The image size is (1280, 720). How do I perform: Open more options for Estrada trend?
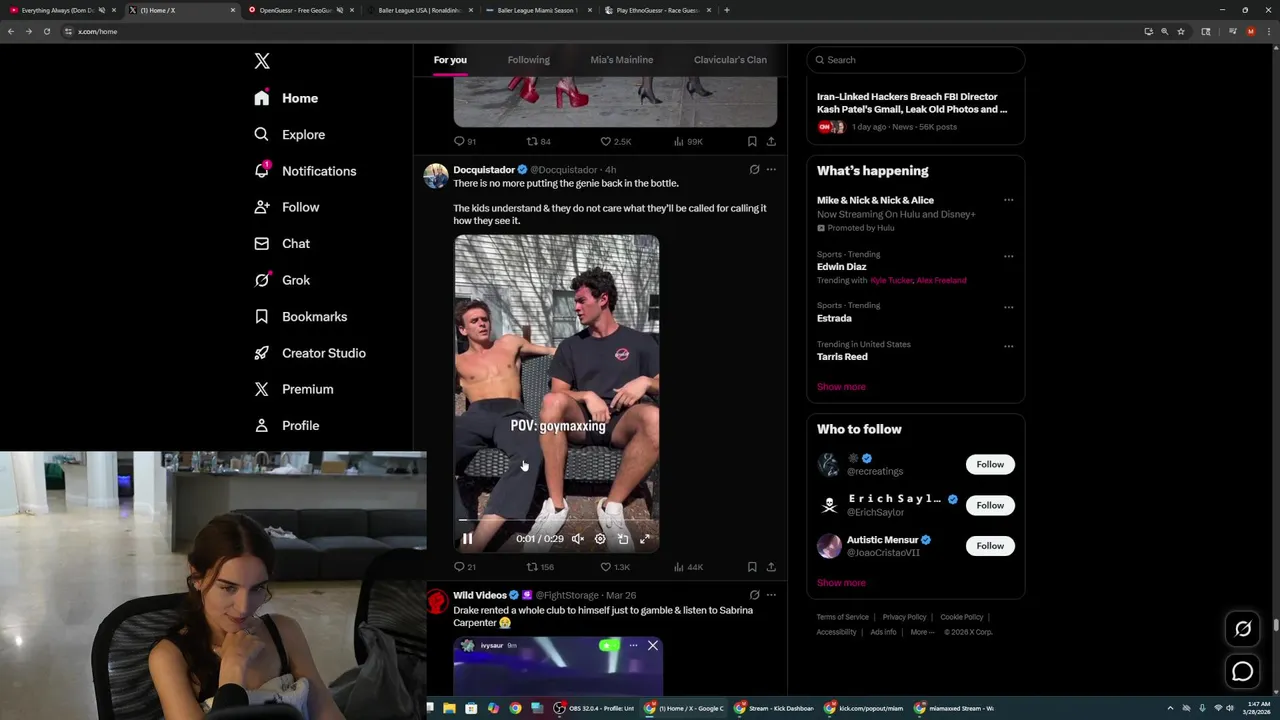coord(1008,307)
